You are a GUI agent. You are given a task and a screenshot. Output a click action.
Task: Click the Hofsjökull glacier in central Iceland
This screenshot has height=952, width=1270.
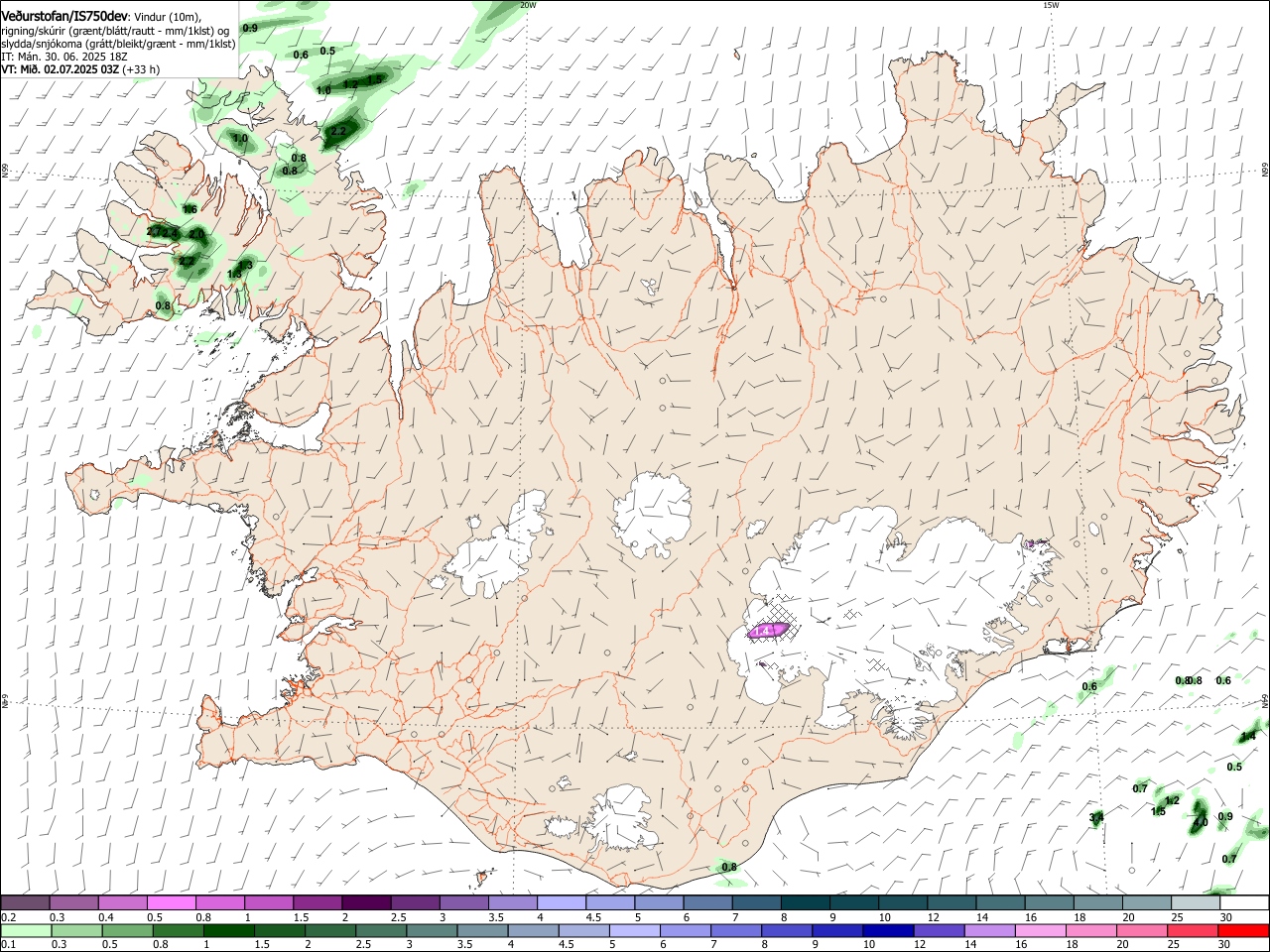[652, 514]
